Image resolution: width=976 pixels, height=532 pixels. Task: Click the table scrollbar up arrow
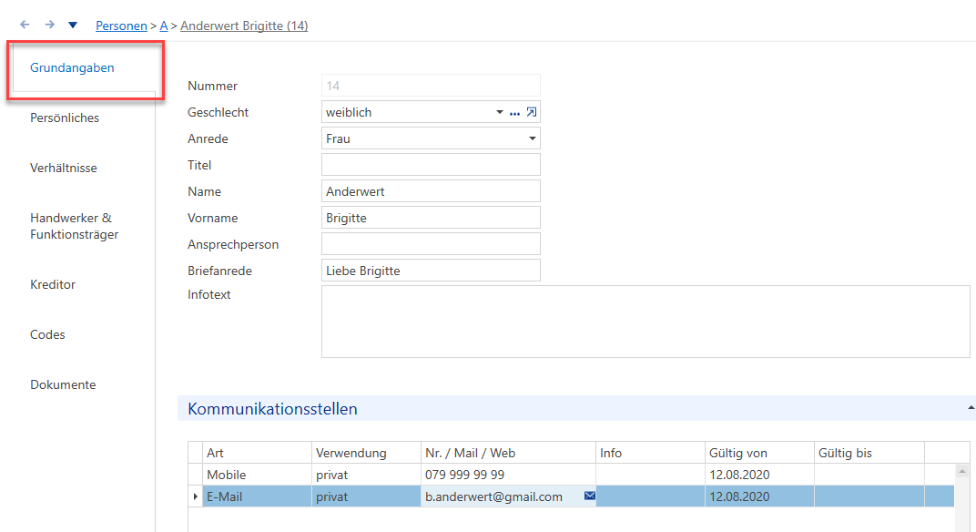tap(962, 471)
